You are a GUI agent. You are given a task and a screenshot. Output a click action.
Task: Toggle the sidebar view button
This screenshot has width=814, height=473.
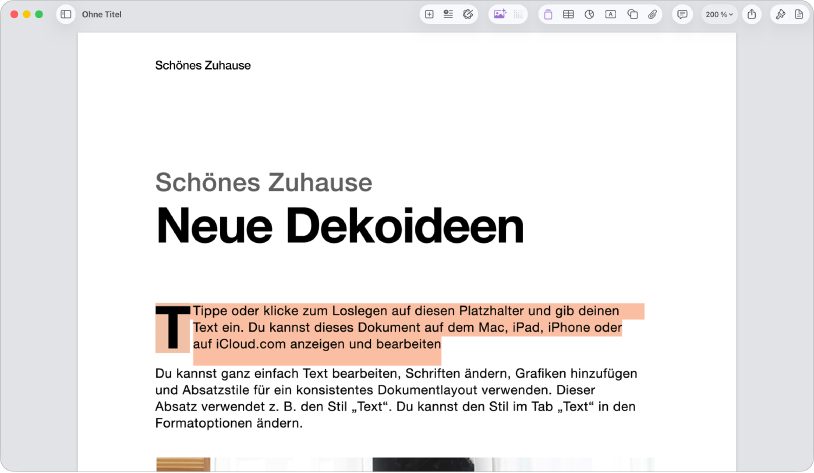(66, 15)
